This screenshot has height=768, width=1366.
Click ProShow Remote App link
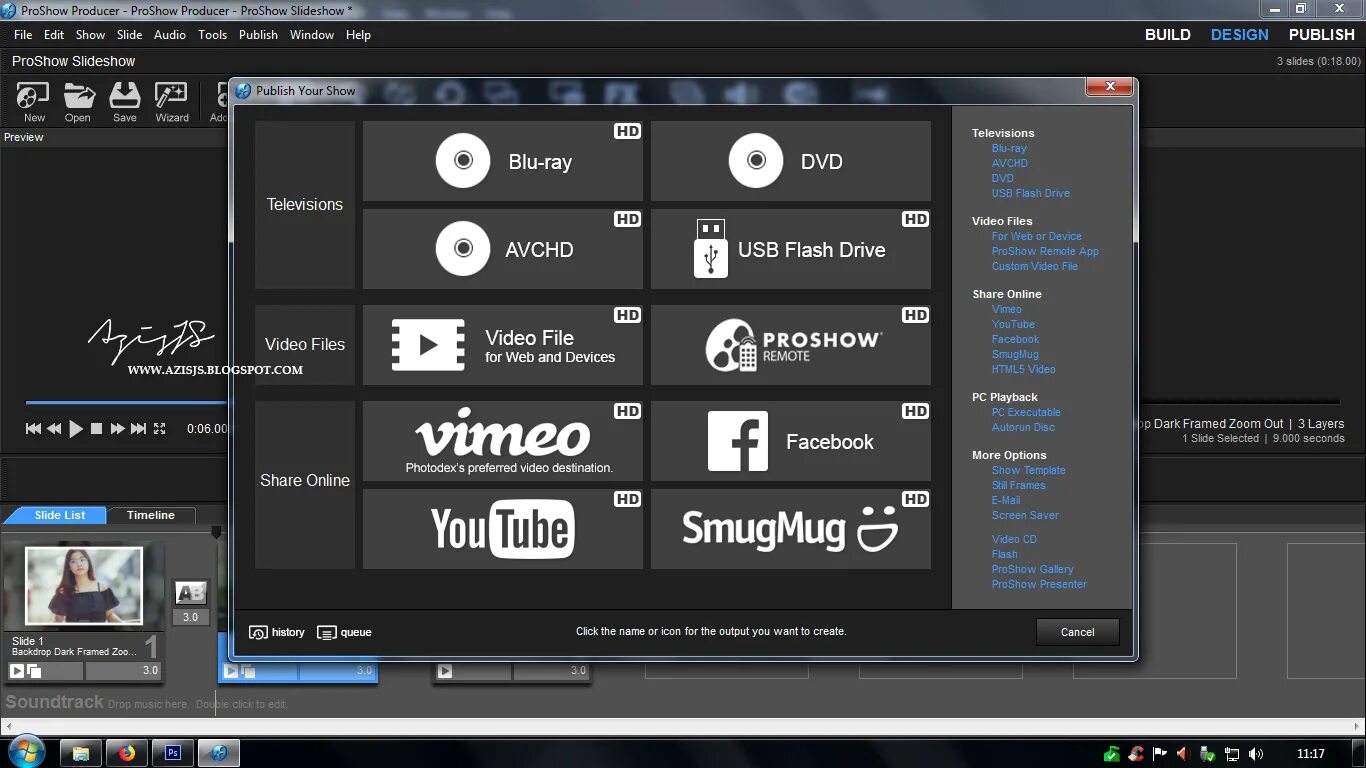tap(1045, 251)
